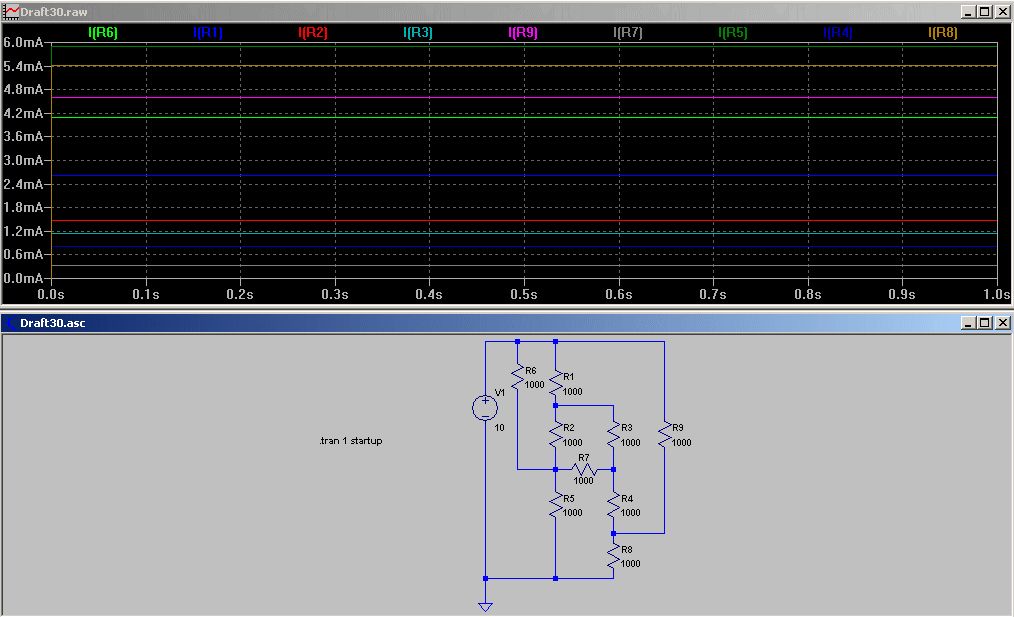The width and height of the screenshot is (1014, 617).
Task: Click the Draft30.raw window title icon
Action: click(11, 11)
